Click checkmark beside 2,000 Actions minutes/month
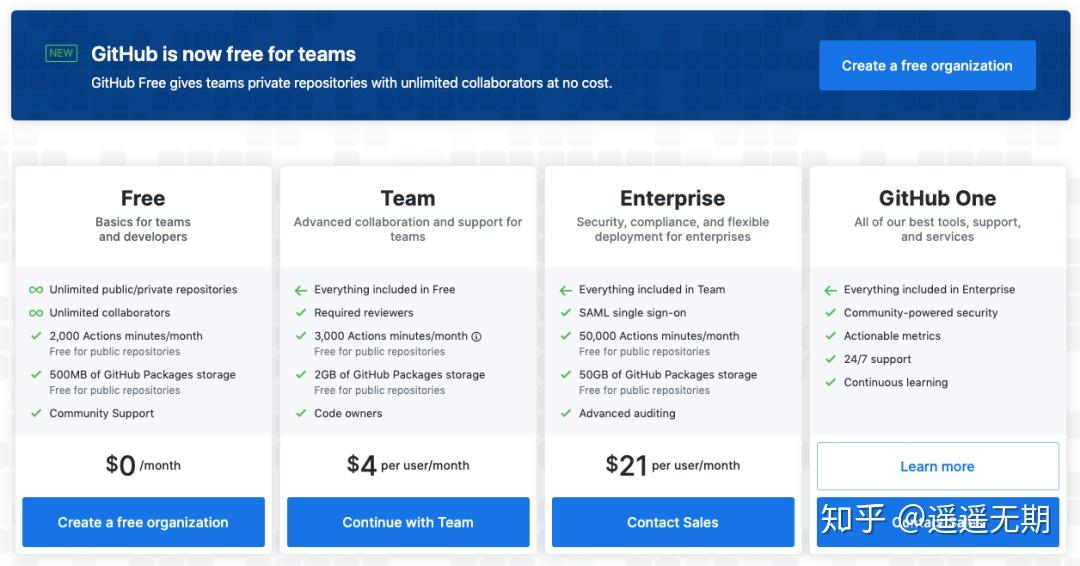 coord(36,336)
